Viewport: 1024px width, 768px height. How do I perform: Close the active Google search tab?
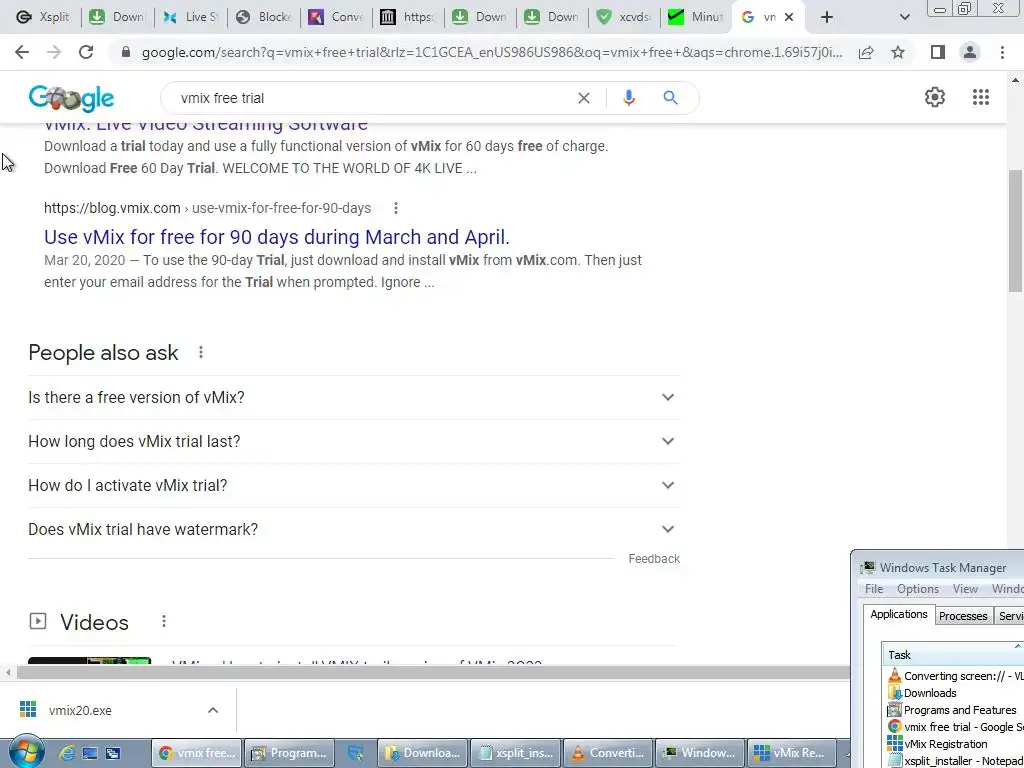789,17
